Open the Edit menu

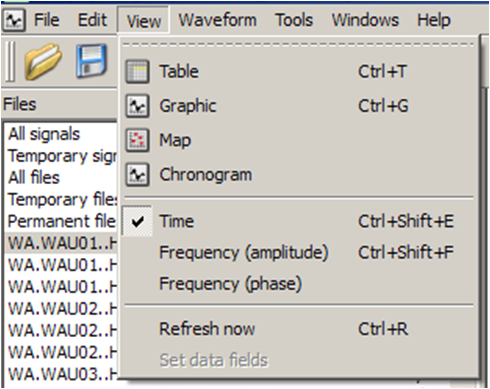[92, 20]
